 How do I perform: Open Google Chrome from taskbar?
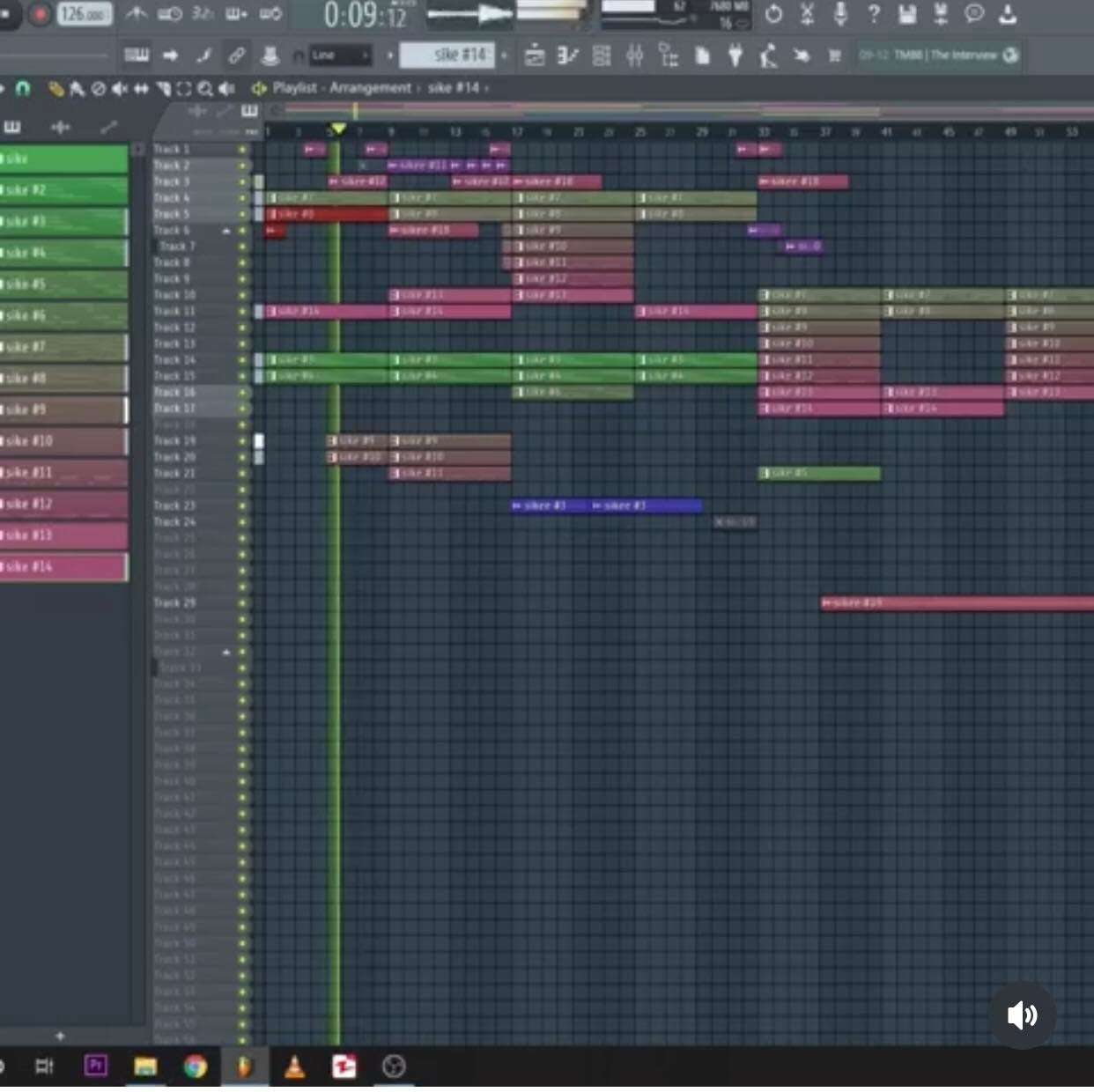[196, 1066]
